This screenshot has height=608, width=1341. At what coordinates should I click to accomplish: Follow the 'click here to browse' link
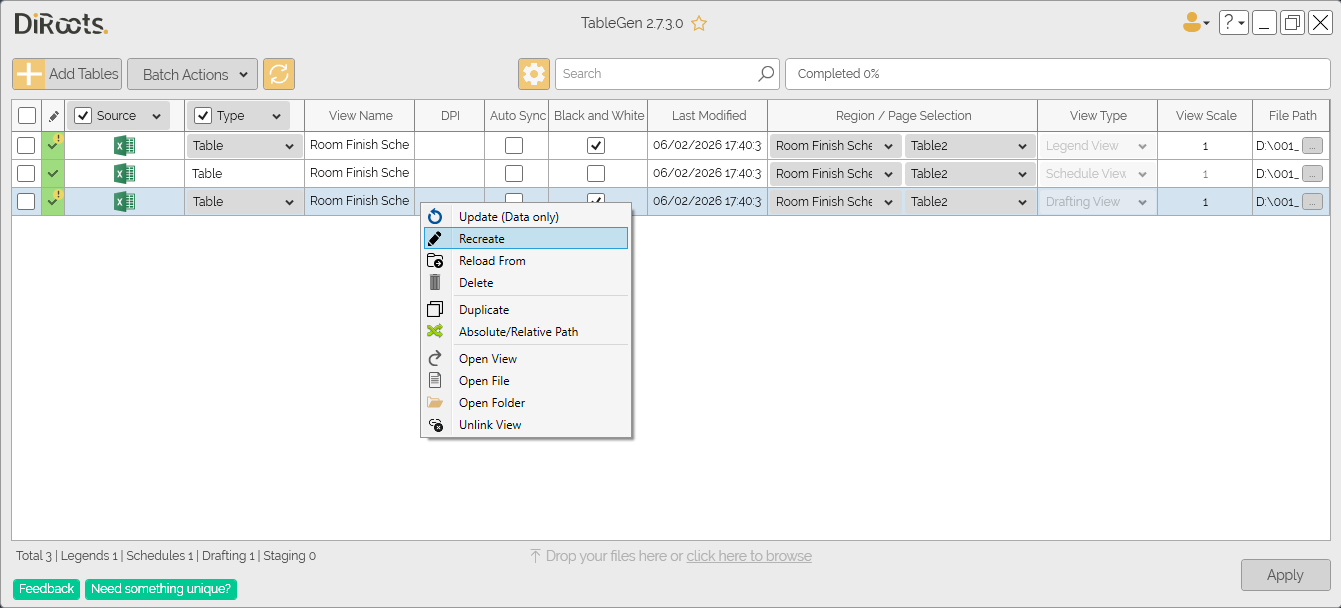749,556
